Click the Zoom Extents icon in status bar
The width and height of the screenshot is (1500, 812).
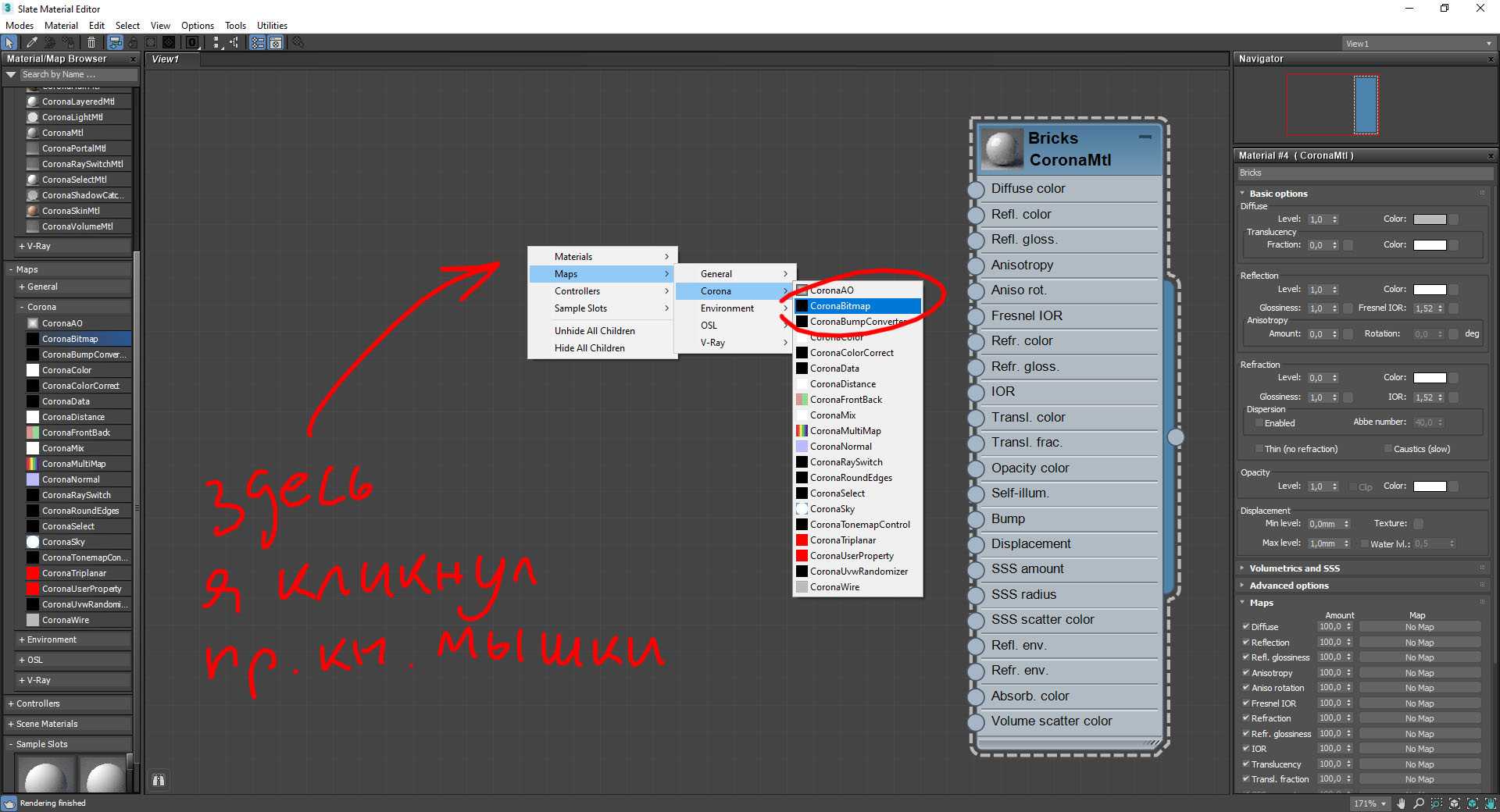[1455, 803]
